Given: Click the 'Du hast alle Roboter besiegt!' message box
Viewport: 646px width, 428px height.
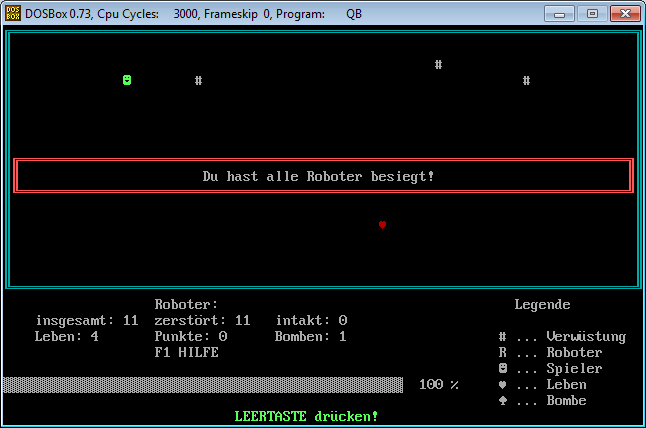Looking at the screenshot, I should tap(323, 176).
